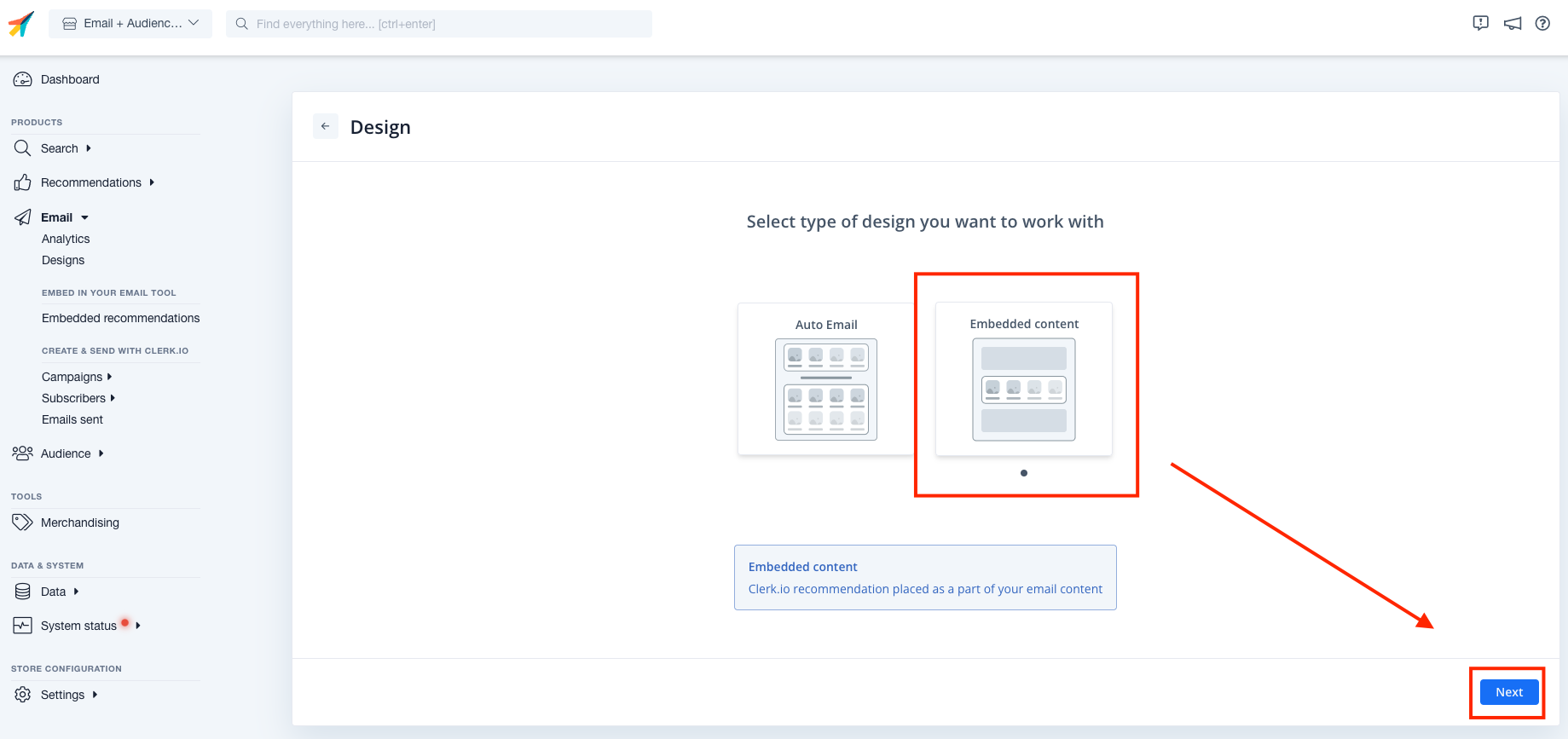Image resolution: width=1568 pixels, height=739 pixels.
Task: Choose the Embedded content design card
Action: pyautogui.click(x=1023, y=379)
